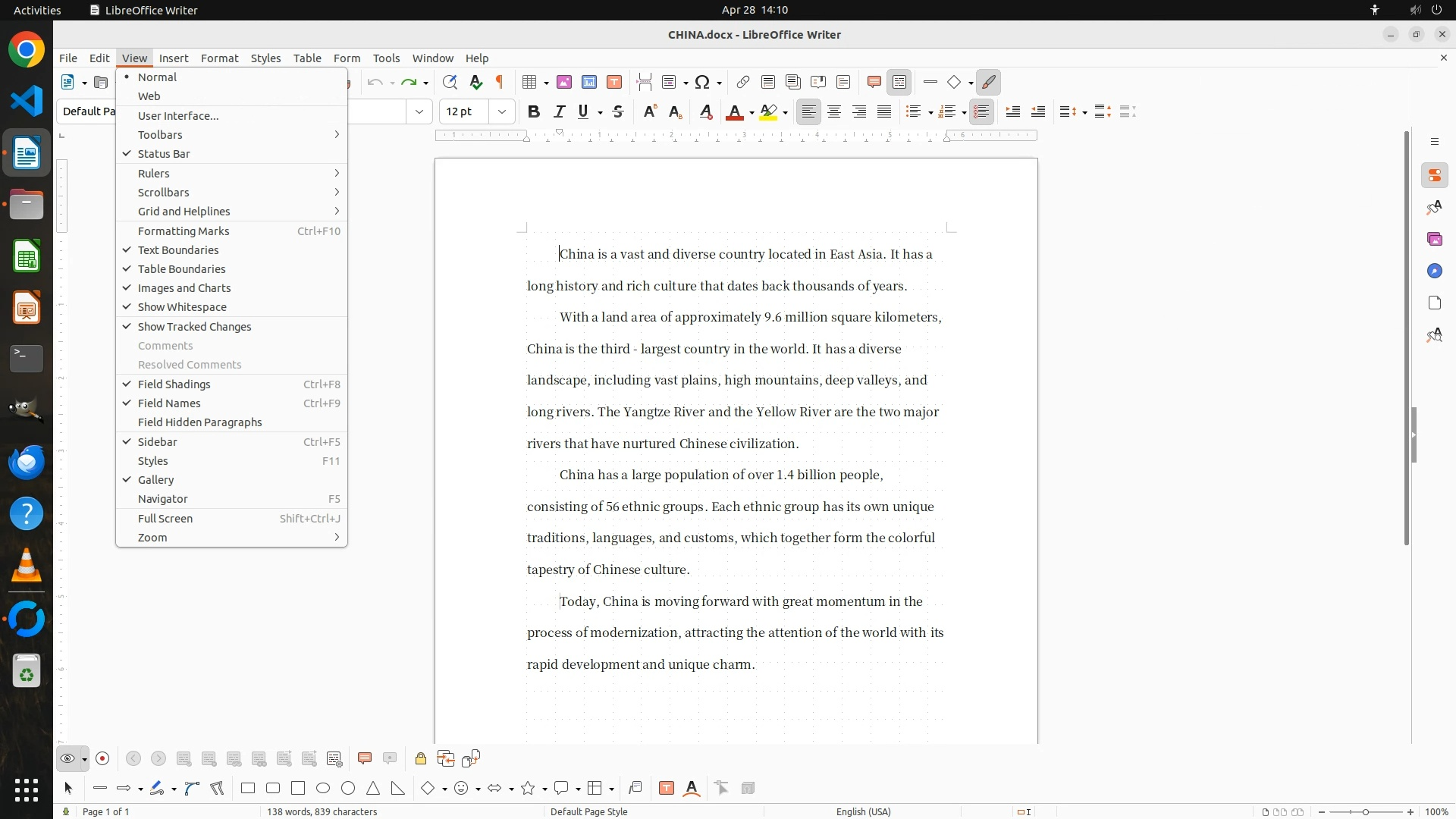Click User Interface... menu entry
The width and height of the screenshot is (1456, 819).
(x=178, y=115)
